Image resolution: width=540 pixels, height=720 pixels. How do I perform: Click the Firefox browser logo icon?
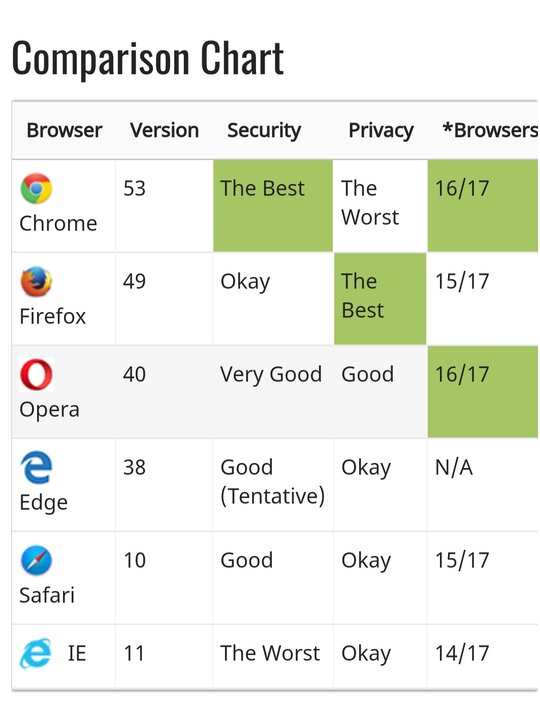click(36, 281)
